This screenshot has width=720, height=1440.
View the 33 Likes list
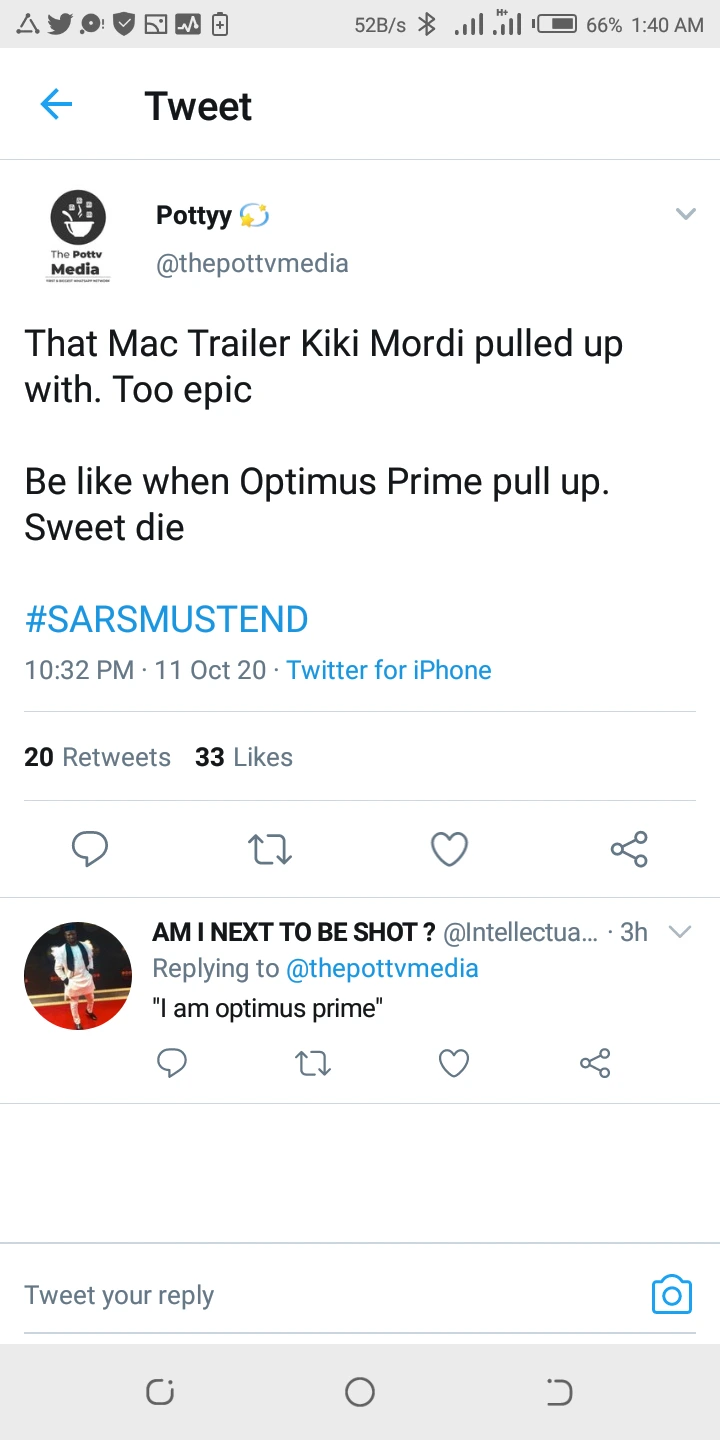point(244,757)
